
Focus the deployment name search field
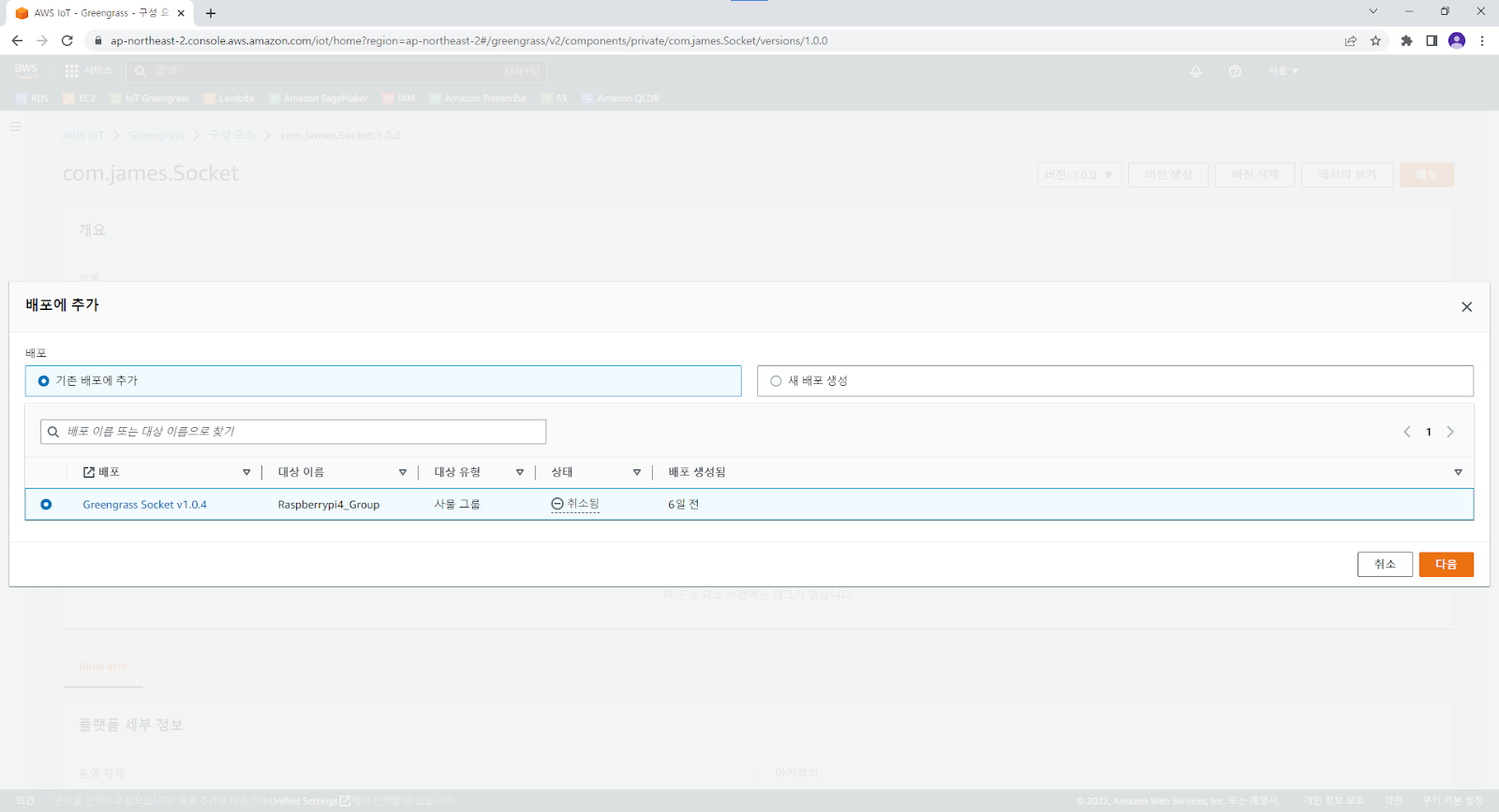pyautogui.click(x=293, y=432)
